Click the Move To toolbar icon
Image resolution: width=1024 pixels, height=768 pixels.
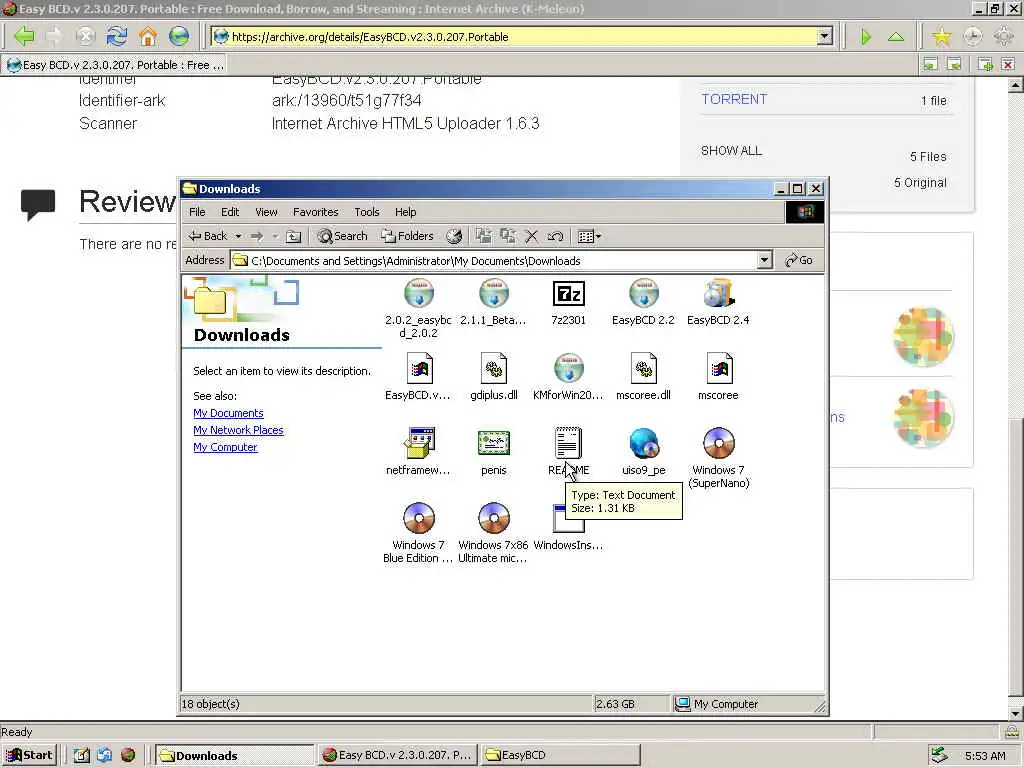[x=483, y=236]
